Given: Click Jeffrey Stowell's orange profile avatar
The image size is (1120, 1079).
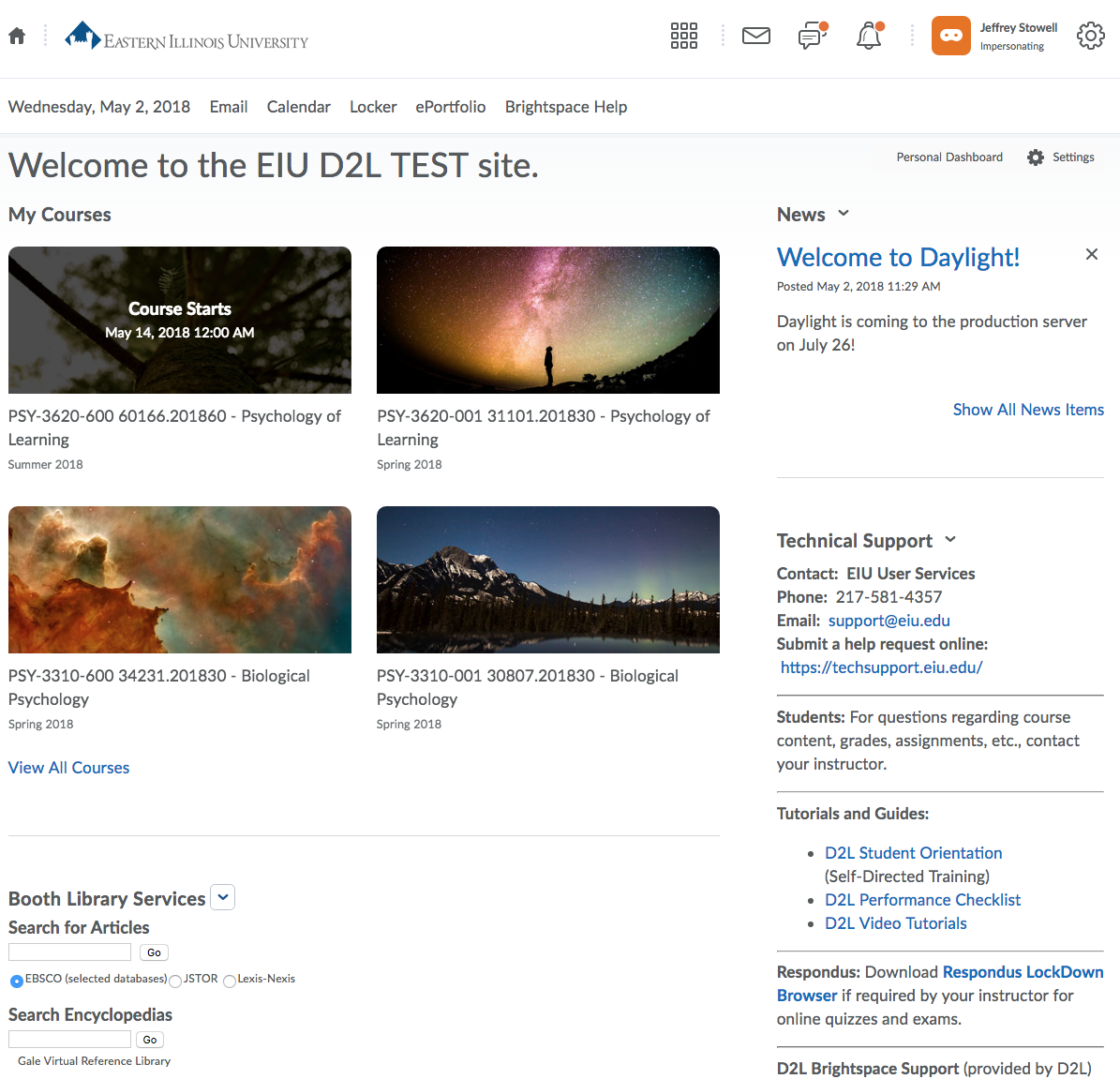Looking at the screenshot, I should click(x=950, y=37).
